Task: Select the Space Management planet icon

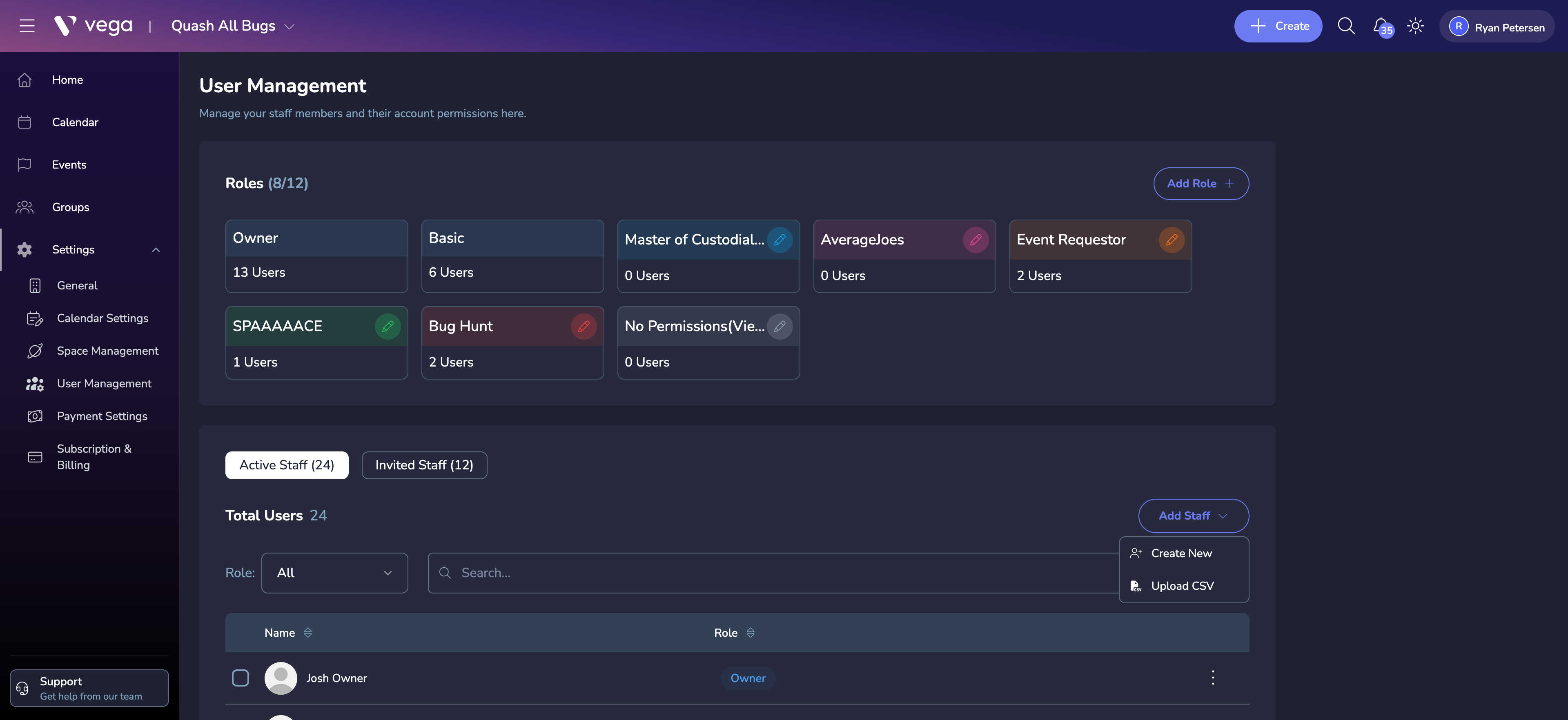Action: tap(35, 351)
